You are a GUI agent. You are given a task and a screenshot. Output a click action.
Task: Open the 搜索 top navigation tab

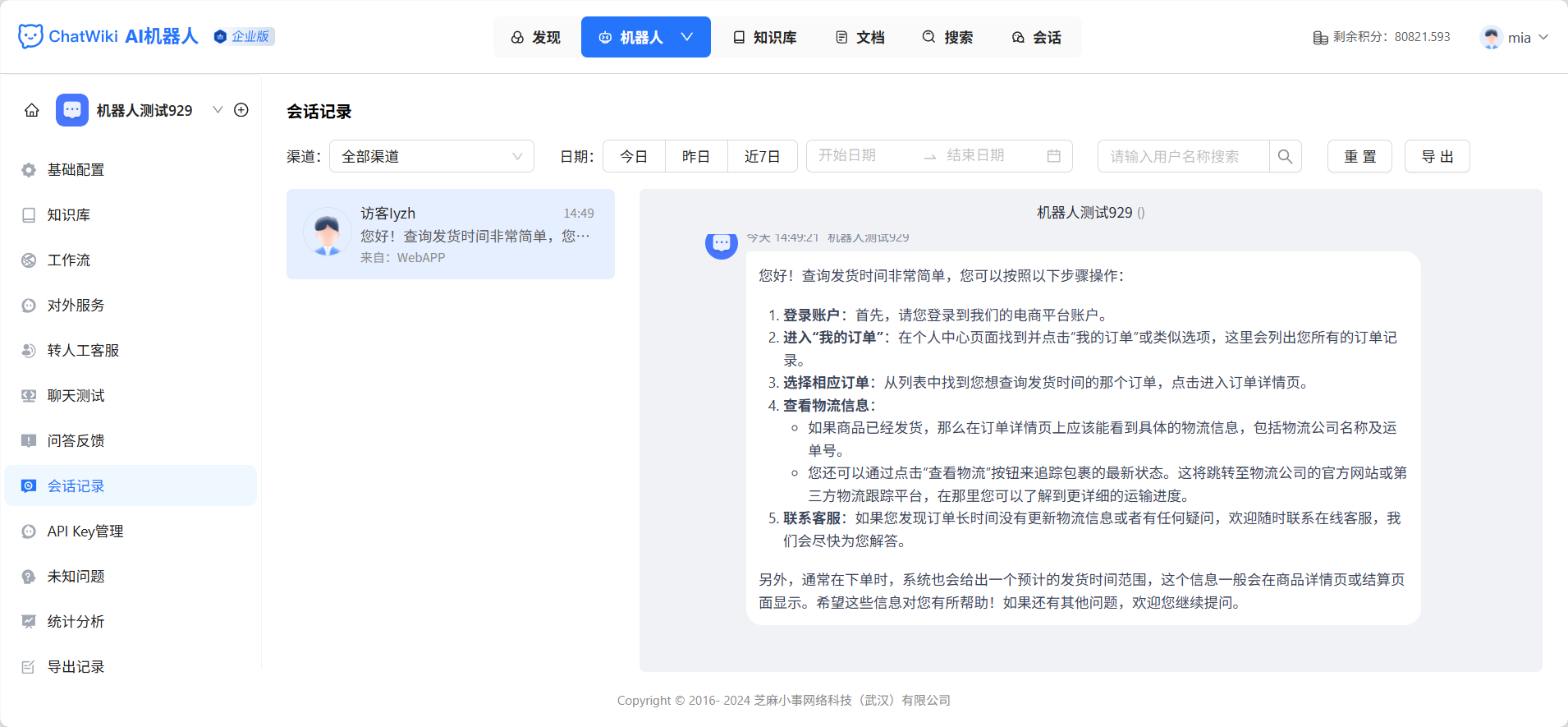pos(948,37)
